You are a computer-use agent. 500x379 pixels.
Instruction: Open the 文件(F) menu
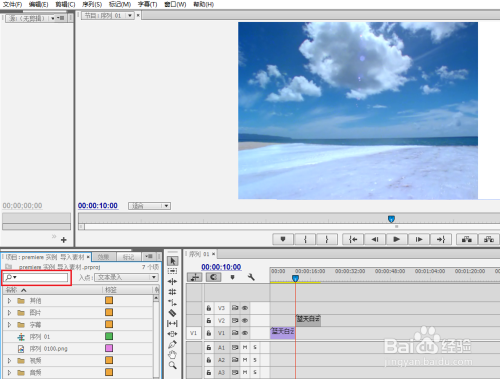click(13, 4)
